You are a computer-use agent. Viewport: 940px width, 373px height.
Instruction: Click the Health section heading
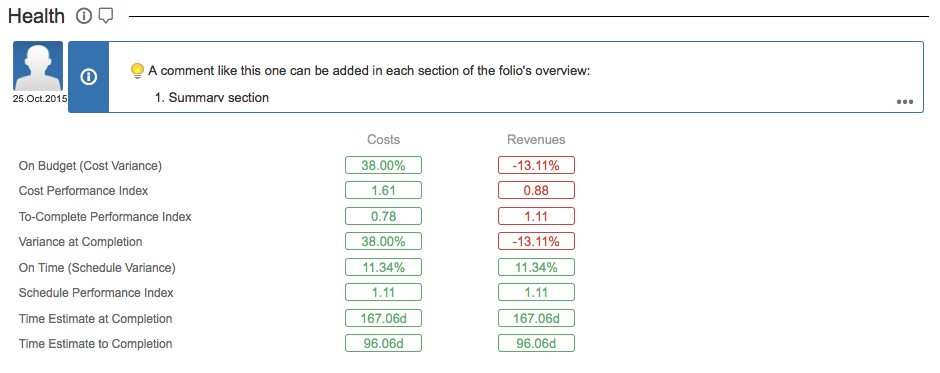(37, 17)
